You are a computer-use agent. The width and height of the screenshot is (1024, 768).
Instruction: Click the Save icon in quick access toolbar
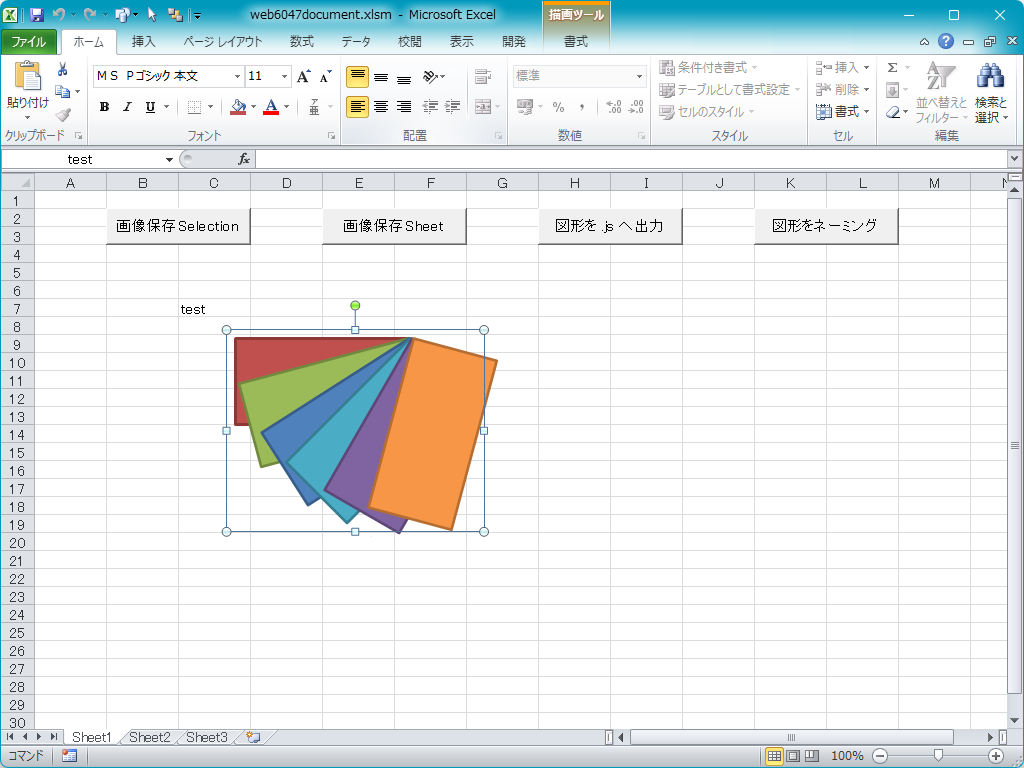click(37, 15)
